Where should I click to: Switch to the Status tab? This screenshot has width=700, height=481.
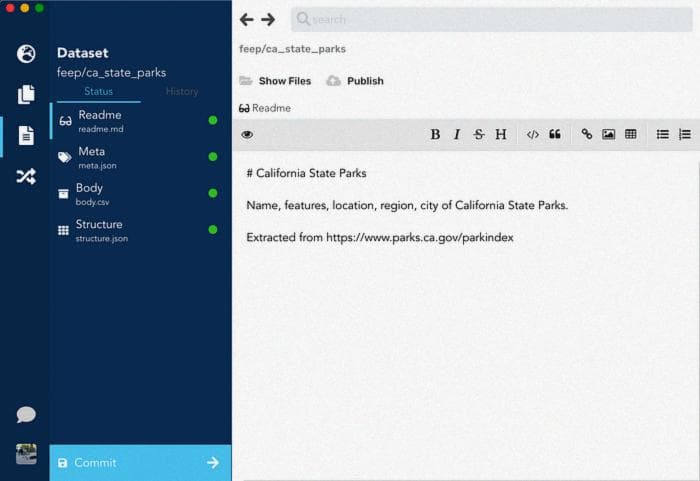[x=98, y=92]
